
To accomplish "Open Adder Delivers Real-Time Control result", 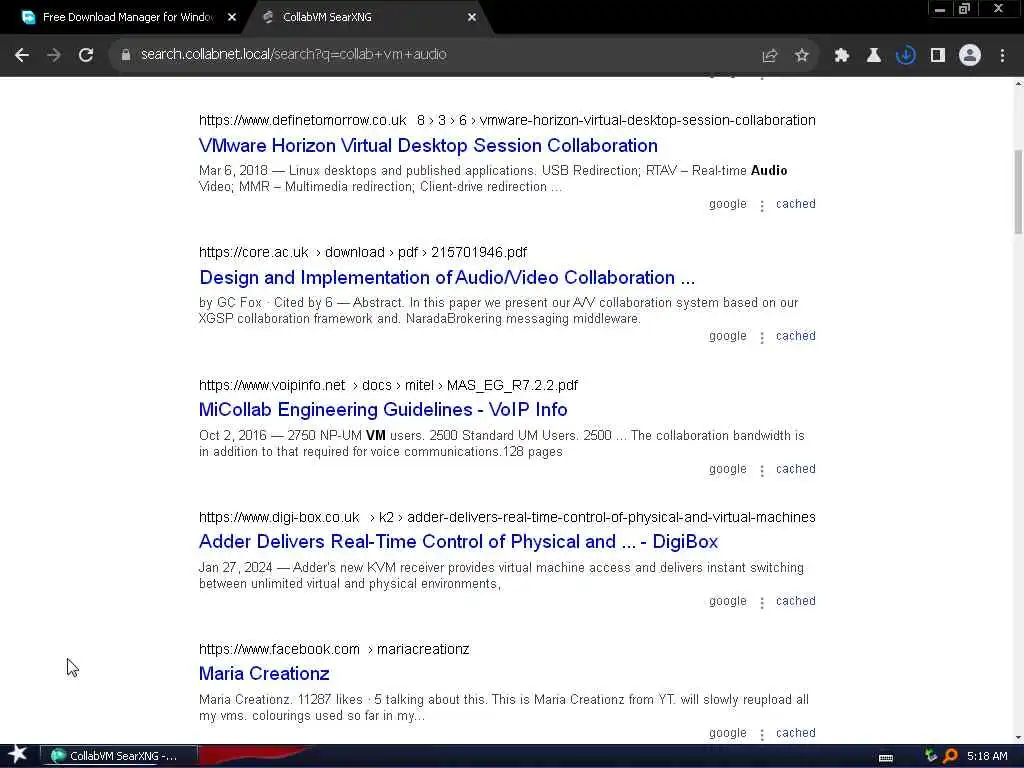I will click(458, 542).
